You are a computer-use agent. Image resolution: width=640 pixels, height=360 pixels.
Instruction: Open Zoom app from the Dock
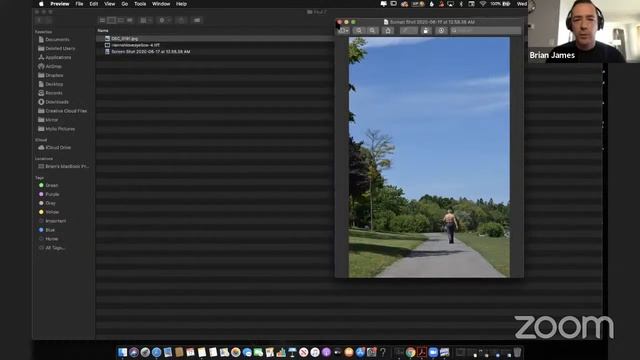[433, 352]
